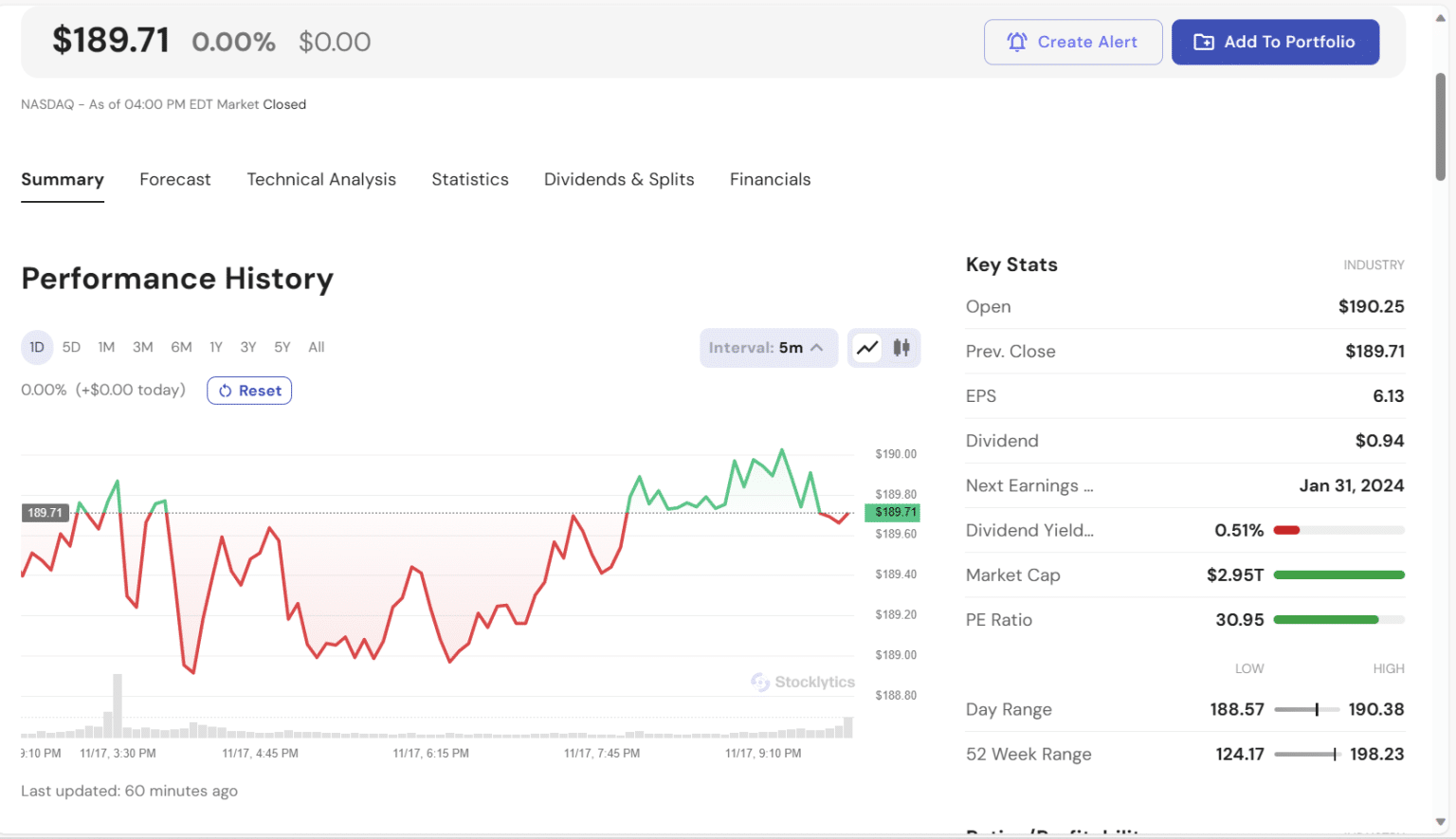The width and height of the screenshot is (1456, 839).
Task: Toggle the 1Y time range
Action: click(215, 347)
